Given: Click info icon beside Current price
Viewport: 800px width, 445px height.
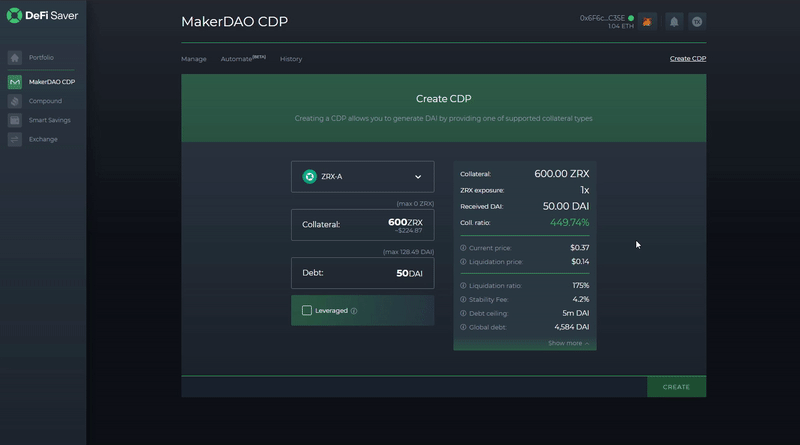Looking at the screenshot, I should tap(463, 248).
